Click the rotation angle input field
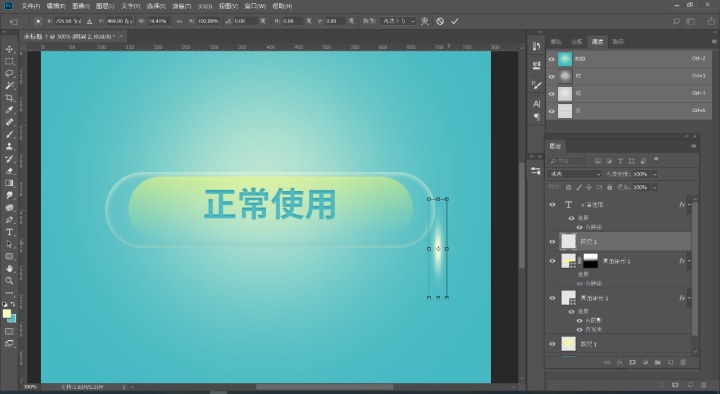 pos(245,21)
